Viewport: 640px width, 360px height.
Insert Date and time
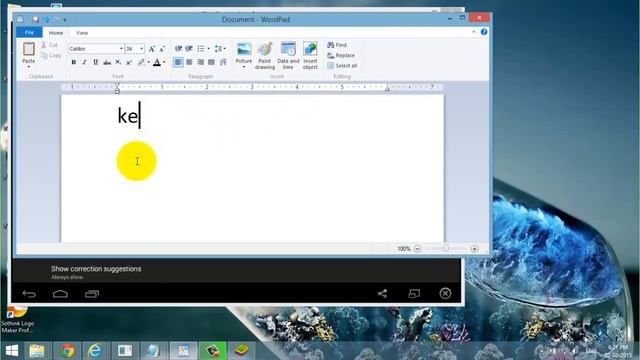tap(288, 56)
